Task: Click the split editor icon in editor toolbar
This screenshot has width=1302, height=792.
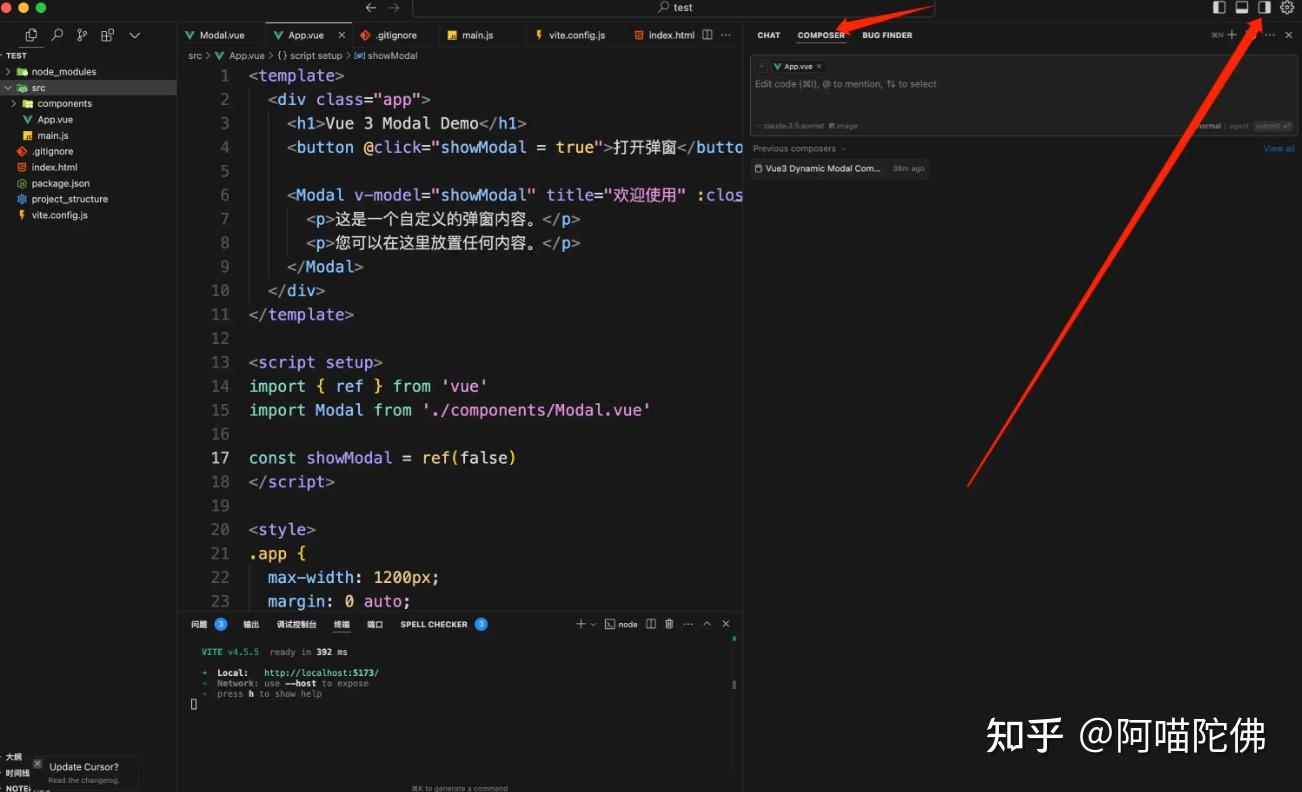Action: pos(707,34)
